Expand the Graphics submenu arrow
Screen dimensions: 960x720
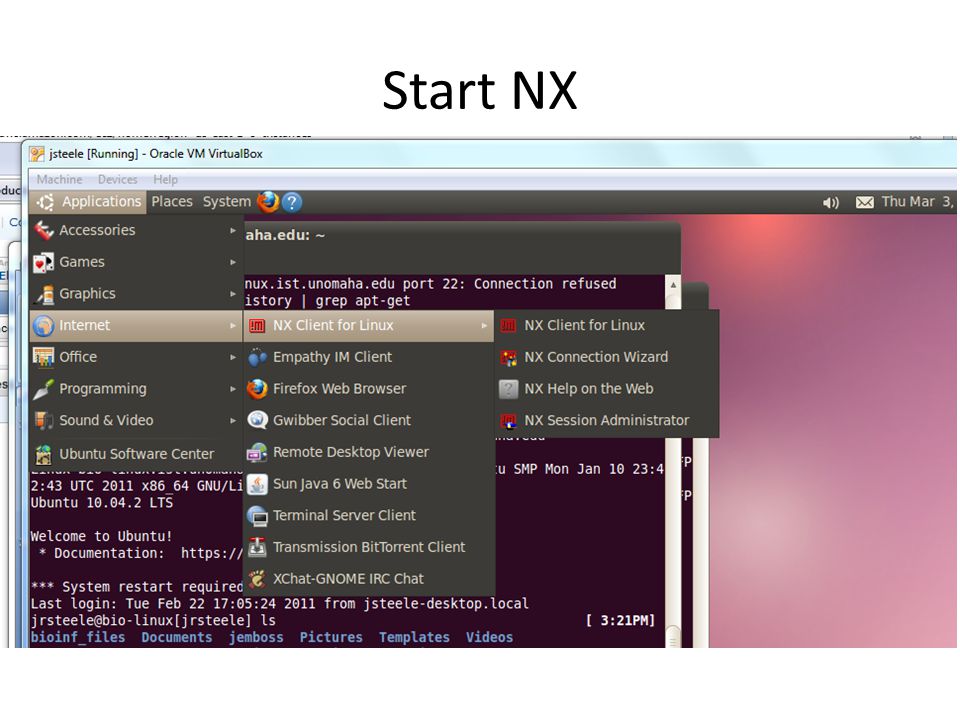point(233,294)
